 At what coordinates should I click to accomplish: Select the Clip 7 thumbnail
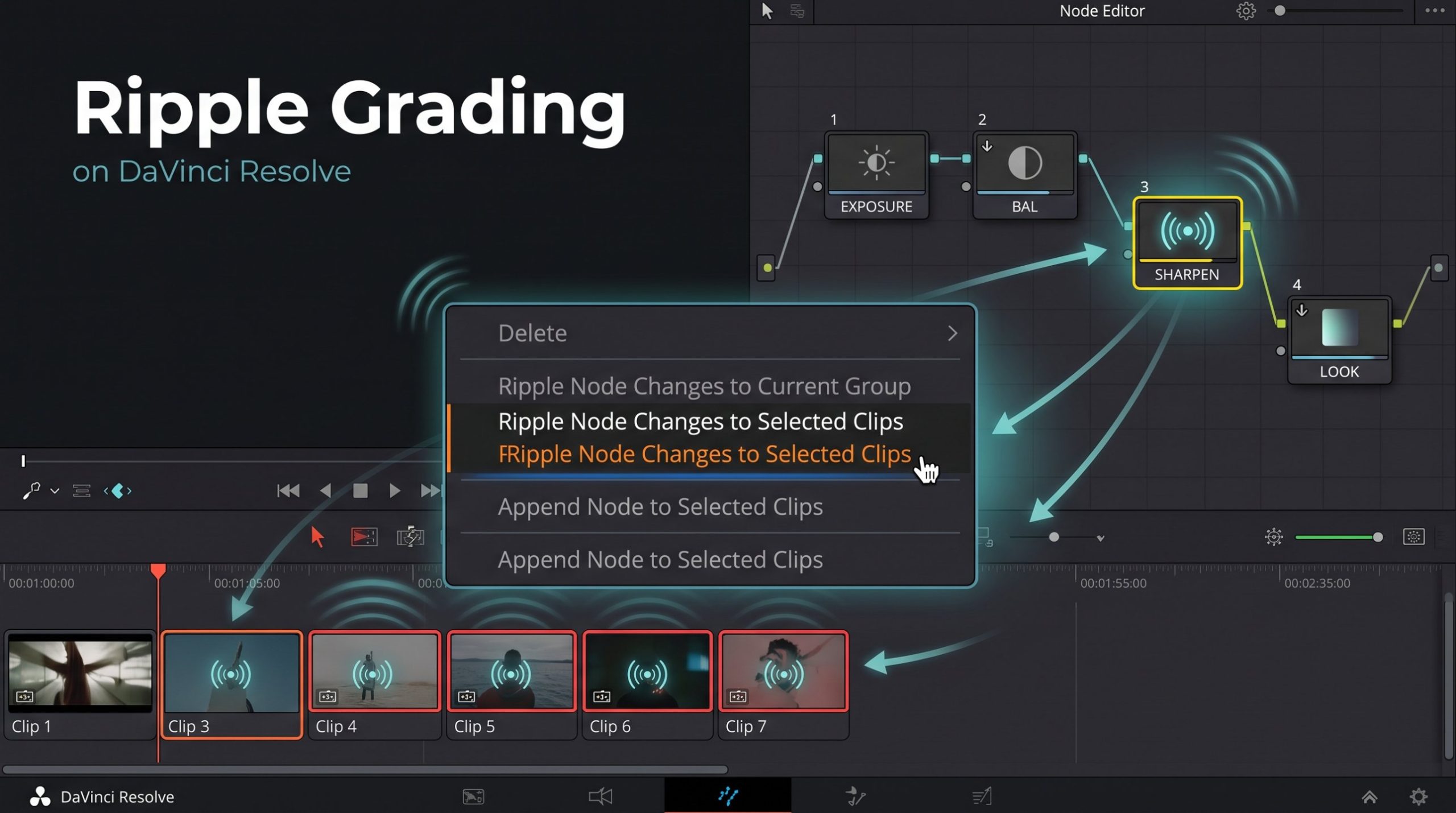pos(783,671)
